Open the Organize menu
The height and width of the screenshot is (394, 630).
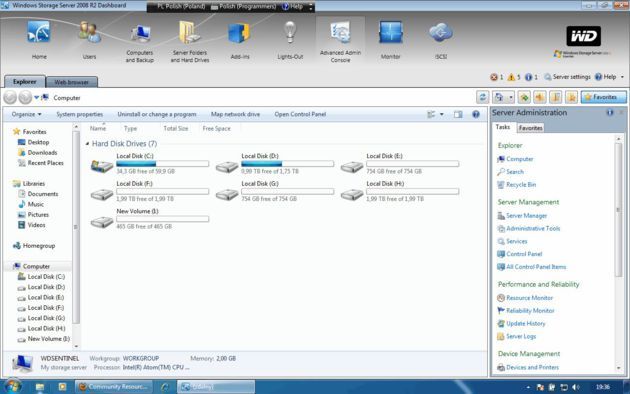[27, 114]
